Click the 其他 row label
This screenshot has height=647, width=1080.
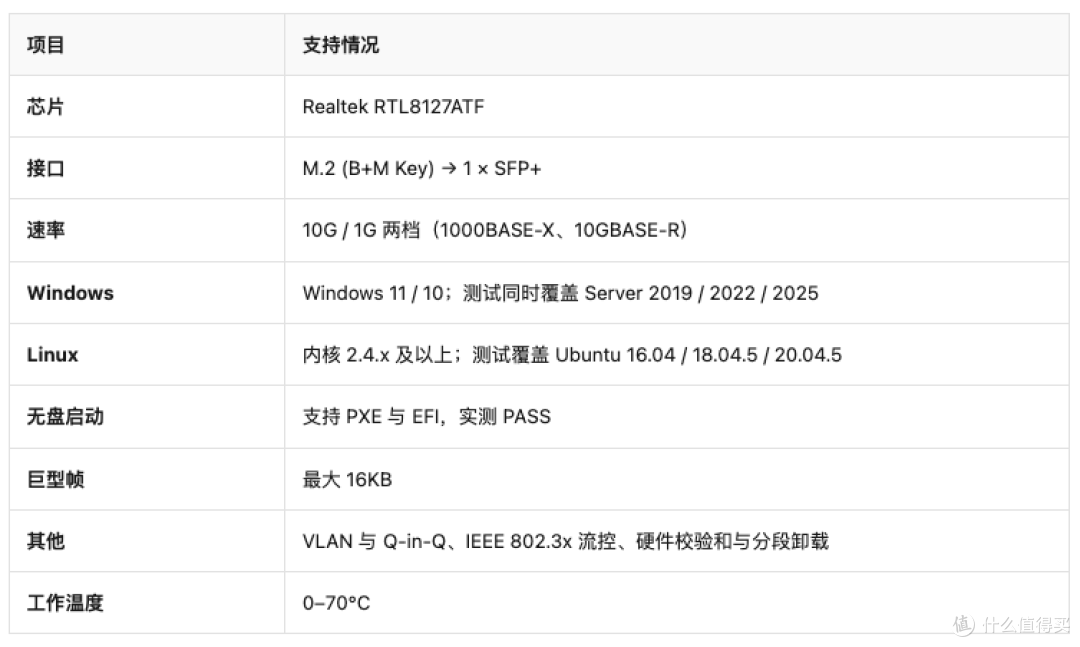pyautogui.click(x=147, y=541)
